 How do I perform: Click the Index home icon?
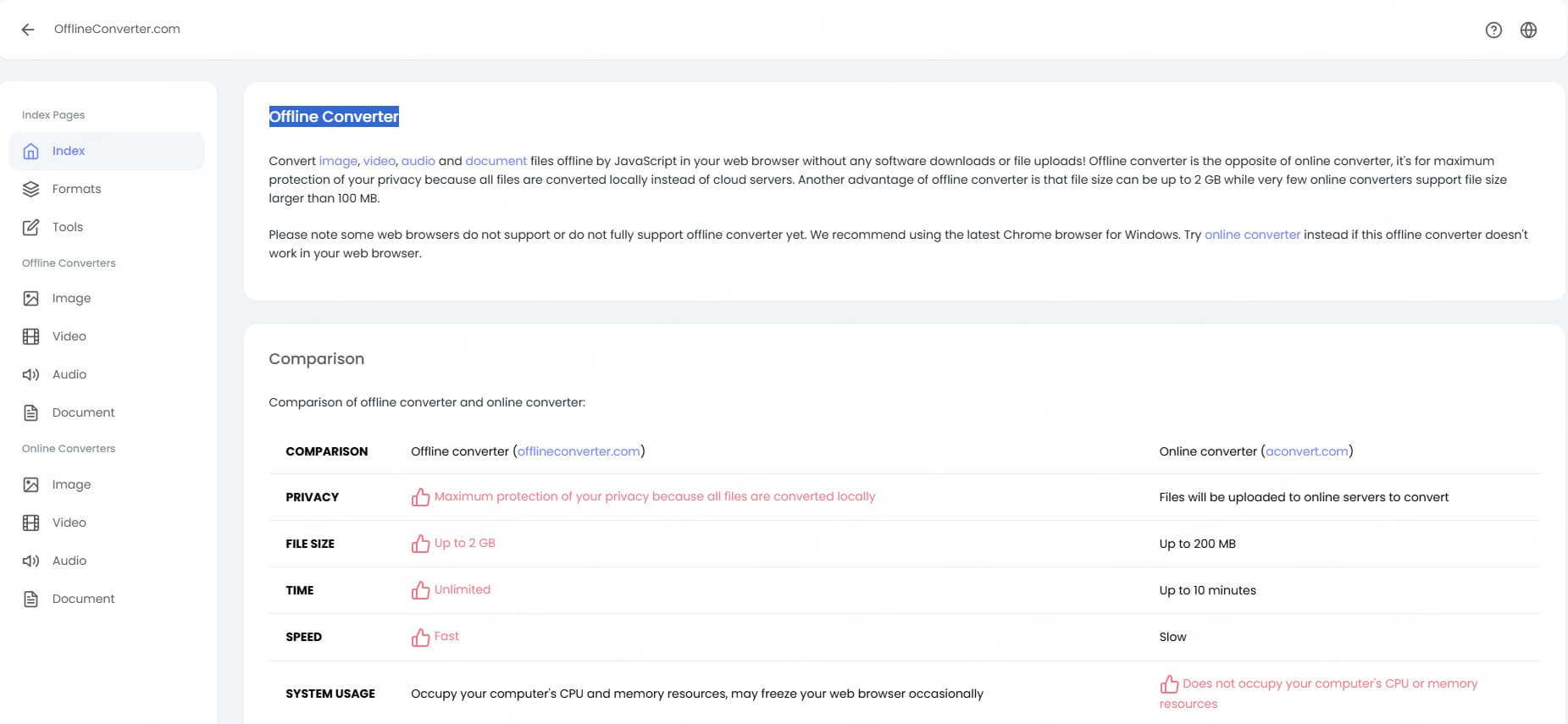pos(31,151)
